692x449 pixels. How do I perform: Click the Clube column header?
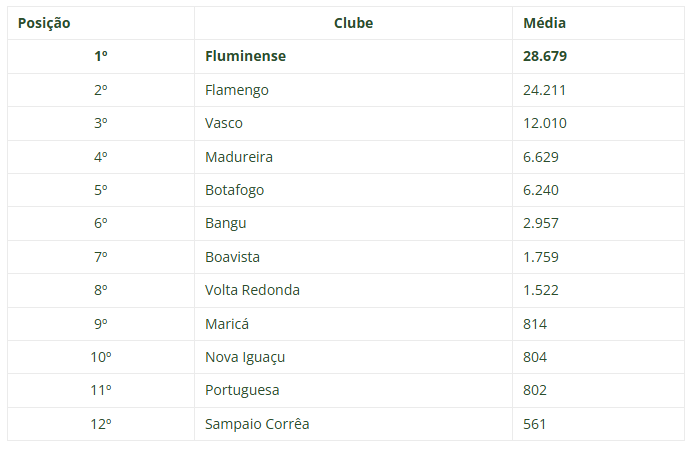[353, 23]
